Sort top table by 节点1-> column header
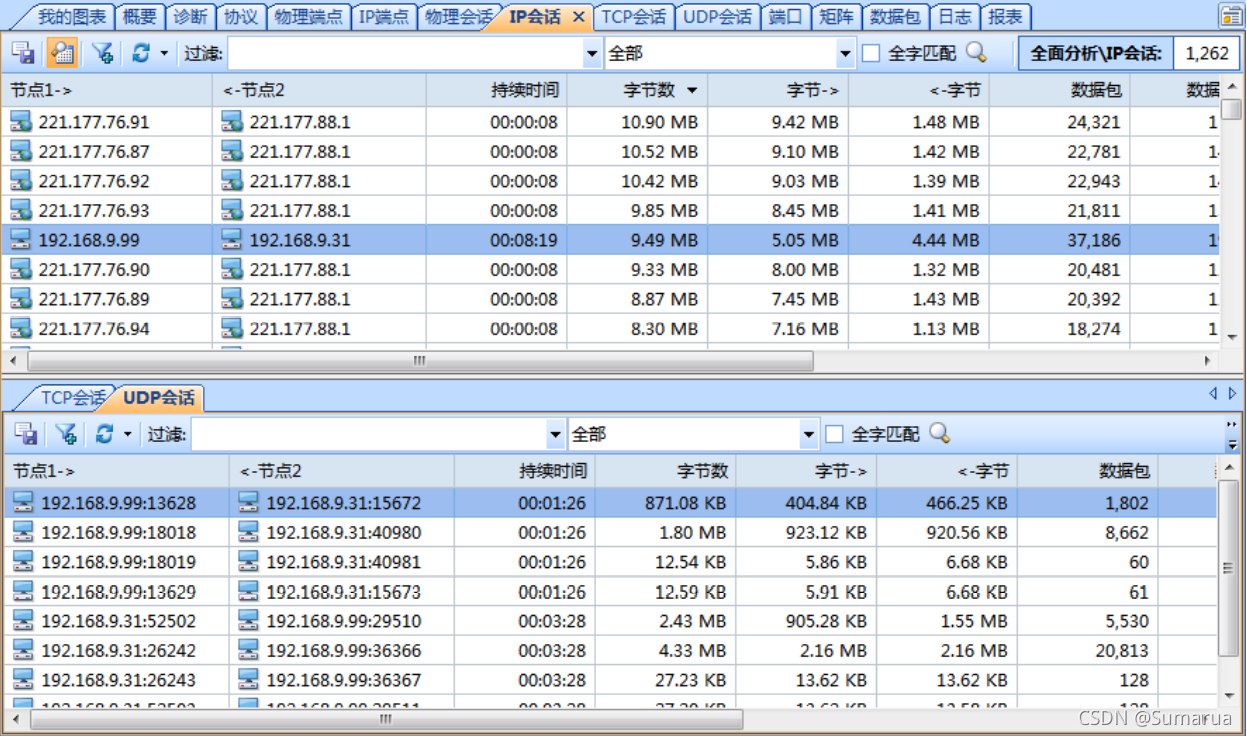This screenshot has height=736, width=1247. (x=107, y=91)
